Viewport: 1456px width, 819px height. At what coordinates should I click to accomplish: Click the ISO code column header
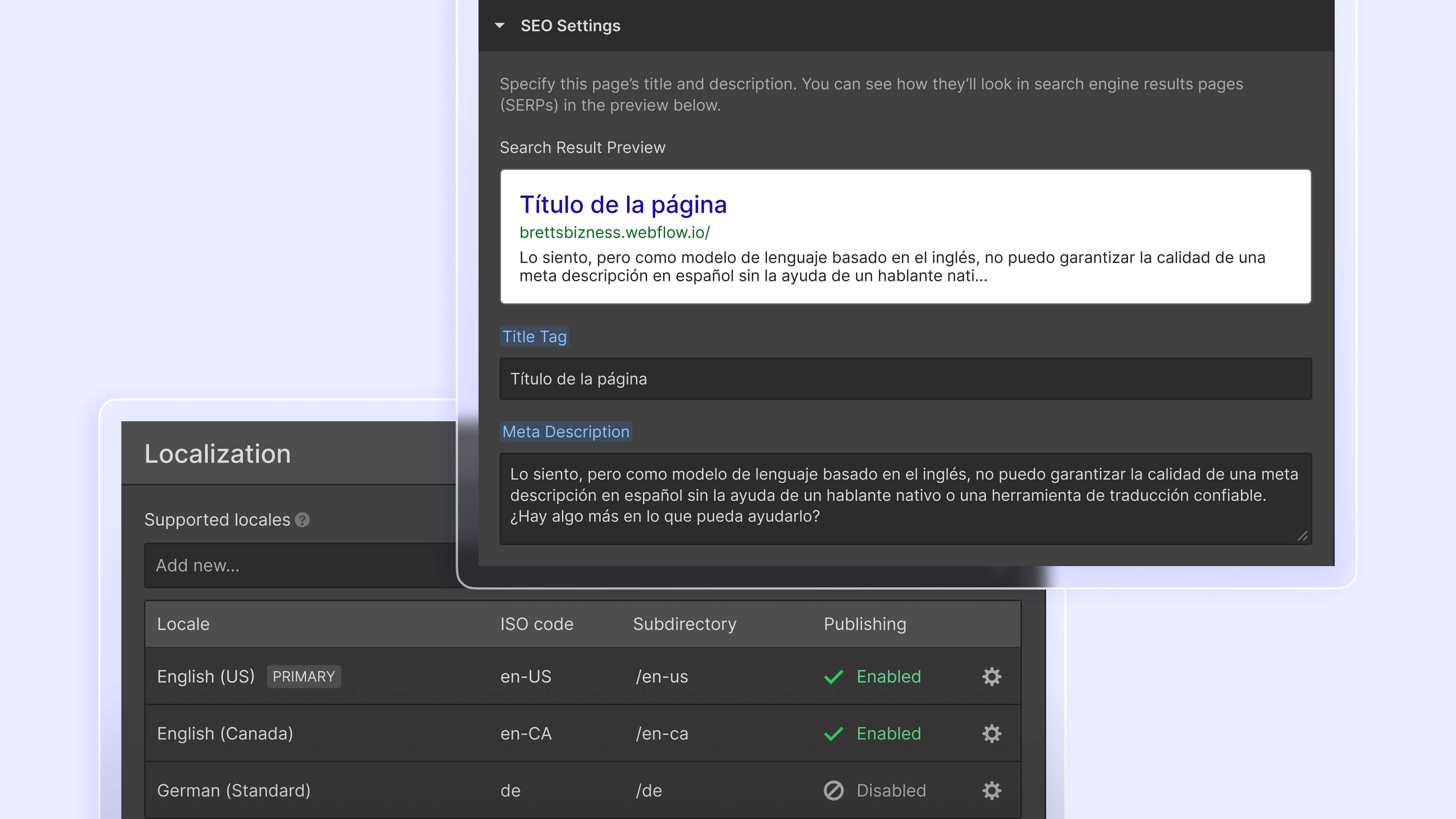(537, 624)
